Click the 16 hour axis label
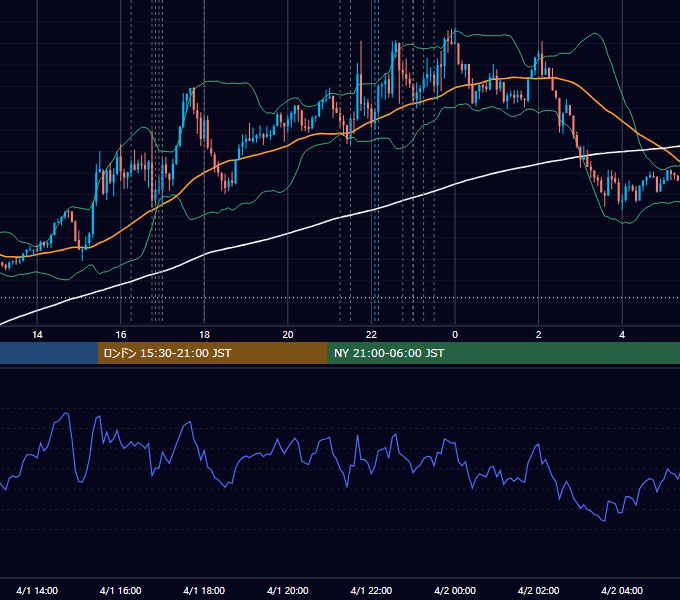 [121, 335]
